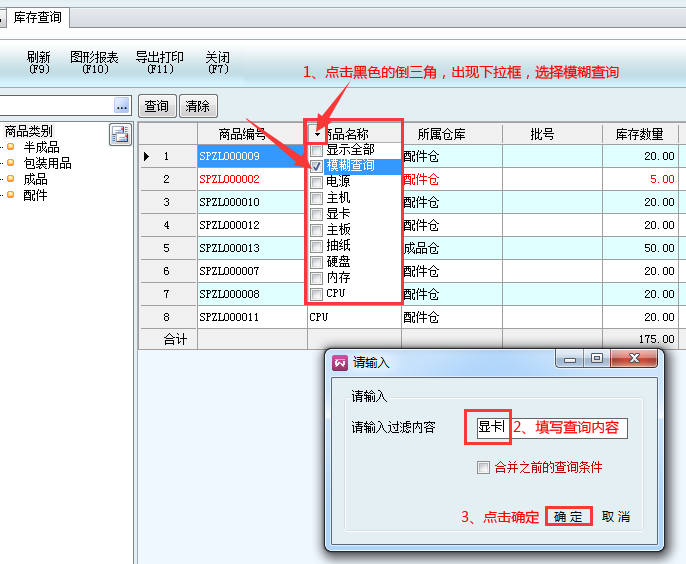The image size is (686, 564).
Task: Click the 查询 button
Action: point(157,106)
